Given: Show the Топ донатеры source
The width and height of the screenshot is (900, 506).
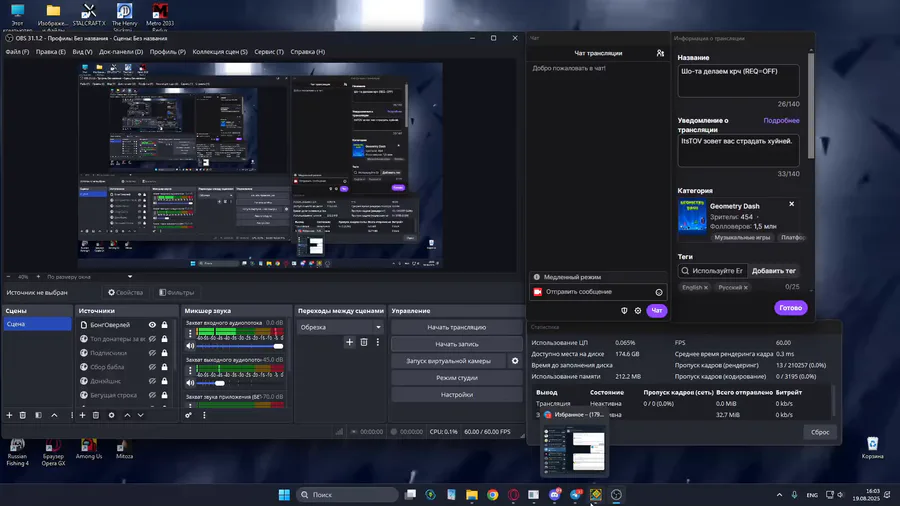Looking at the screenshot, I should (x=152, y=339).
